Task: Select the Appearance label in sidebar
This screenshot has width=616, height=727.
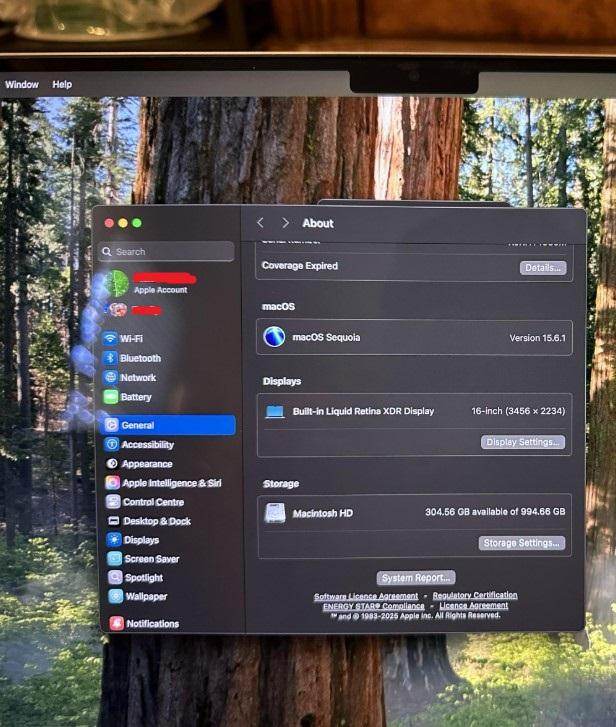Action: (x=147, y=464)
